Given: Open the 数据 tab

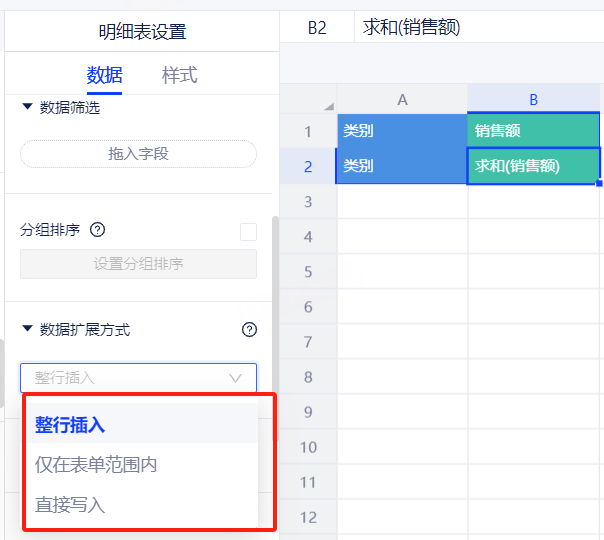Looking at the screenshot, I should tap(104, 75).
